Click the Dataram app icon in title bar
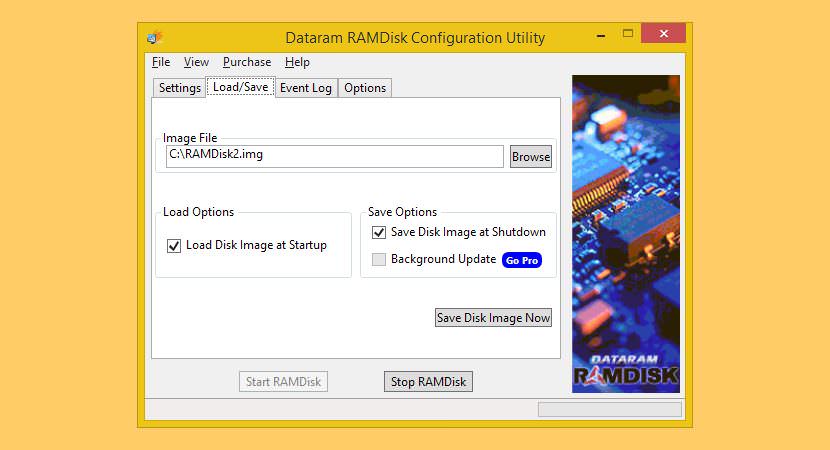The image size is (830, 450). (155, 38)
